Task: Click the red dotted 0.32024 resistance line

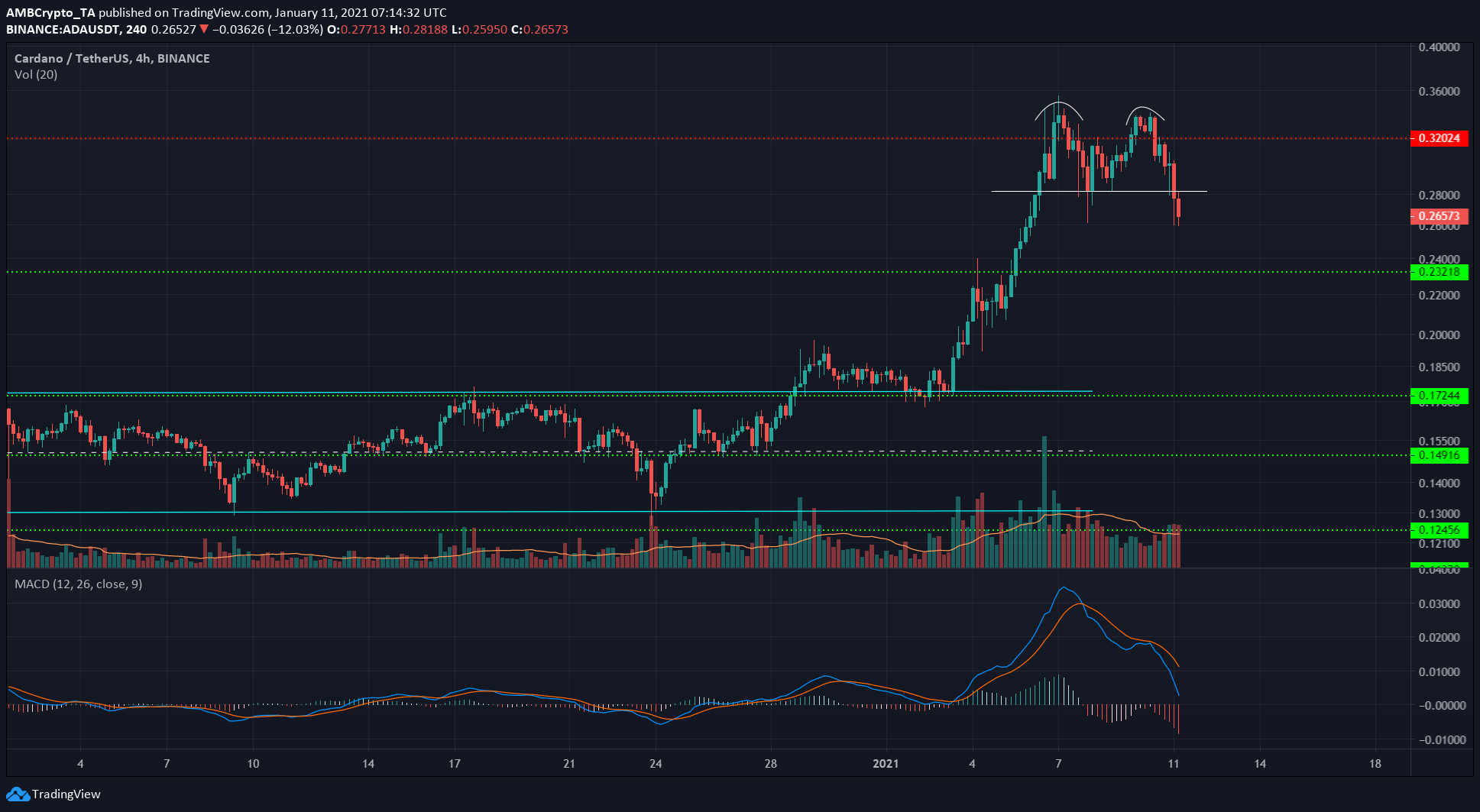Action: pyautogui.click(x=707, y=138)
